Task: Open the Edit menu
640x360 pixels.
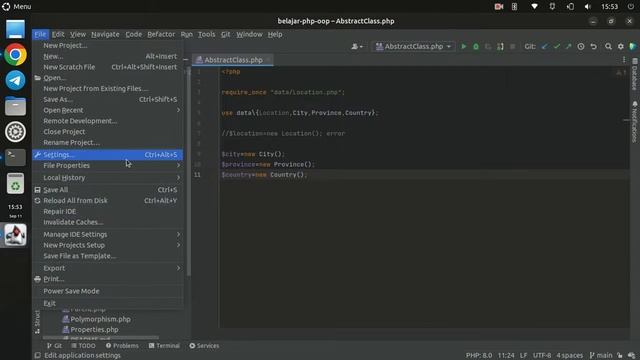Action: tap(58, 34)
